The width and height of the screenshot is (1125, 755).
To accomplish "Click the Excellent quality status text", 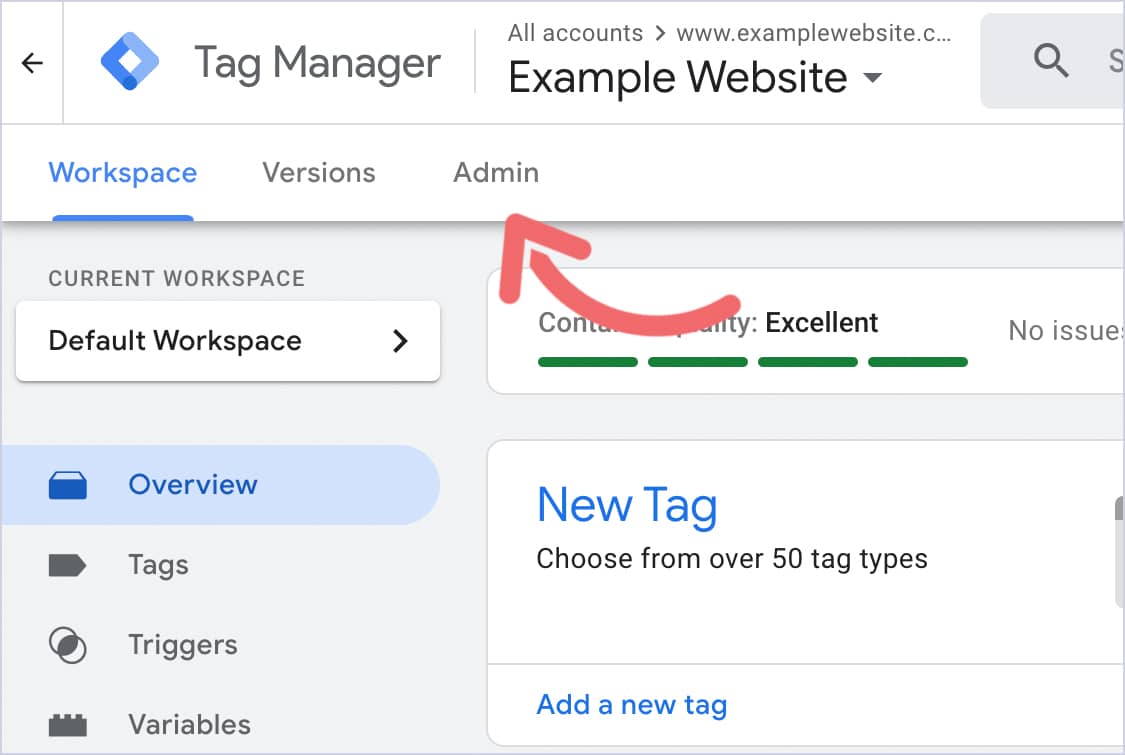I will click(x=822, y=323).
